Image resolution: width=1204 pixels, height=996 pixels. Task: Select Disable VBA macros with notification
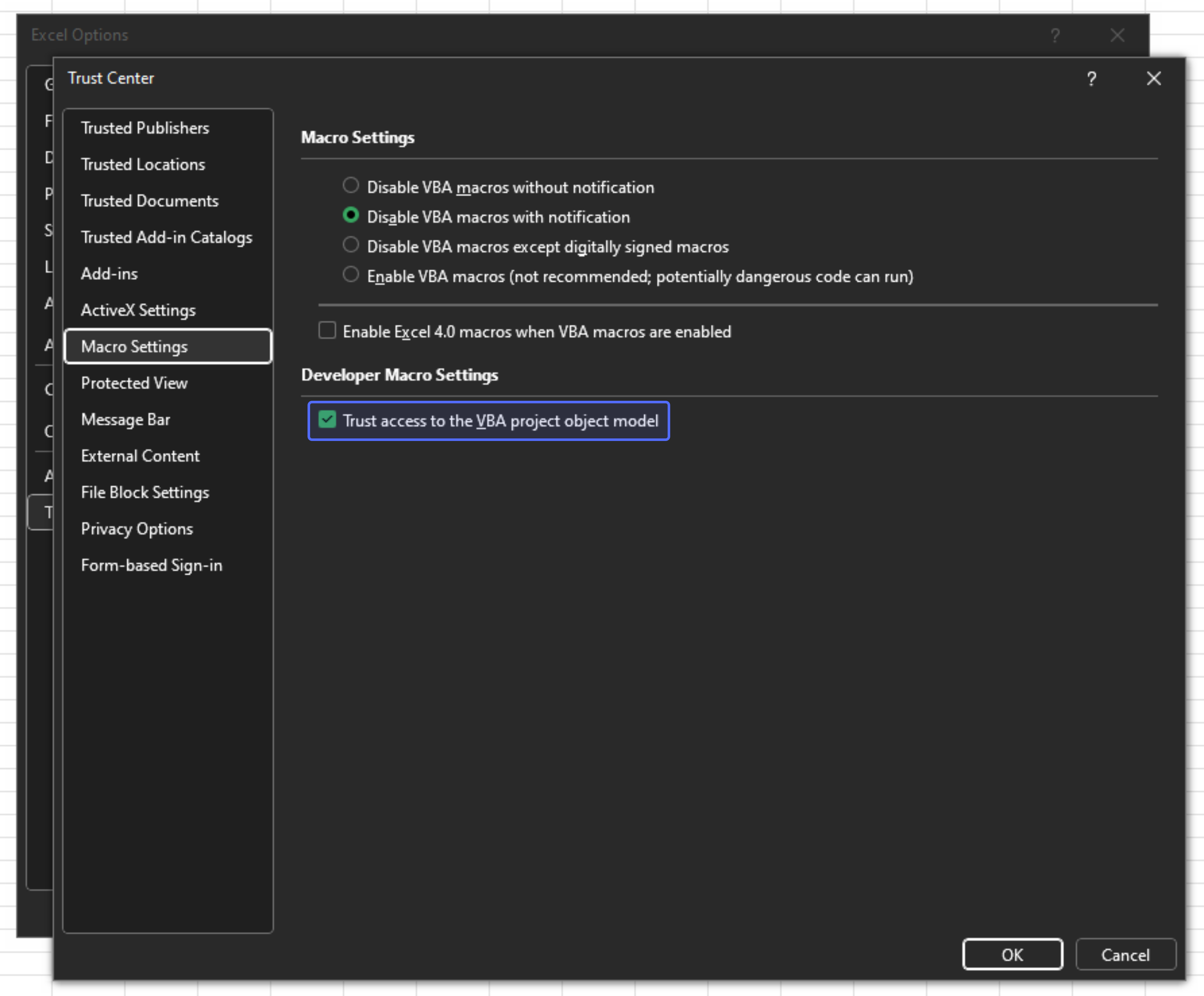351,216
